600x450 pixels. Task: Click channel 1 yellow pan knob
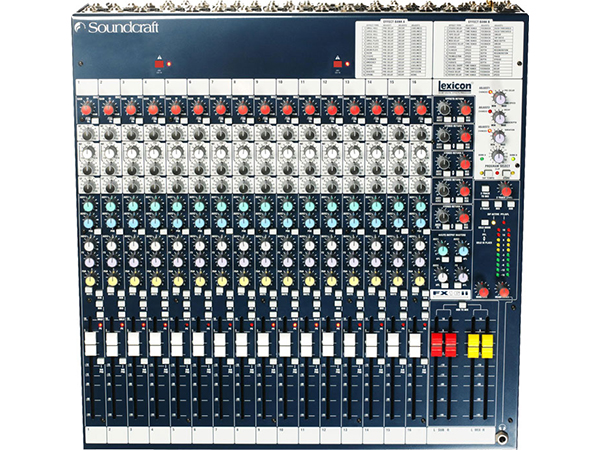pyautogui.click(x=88, y=282)
